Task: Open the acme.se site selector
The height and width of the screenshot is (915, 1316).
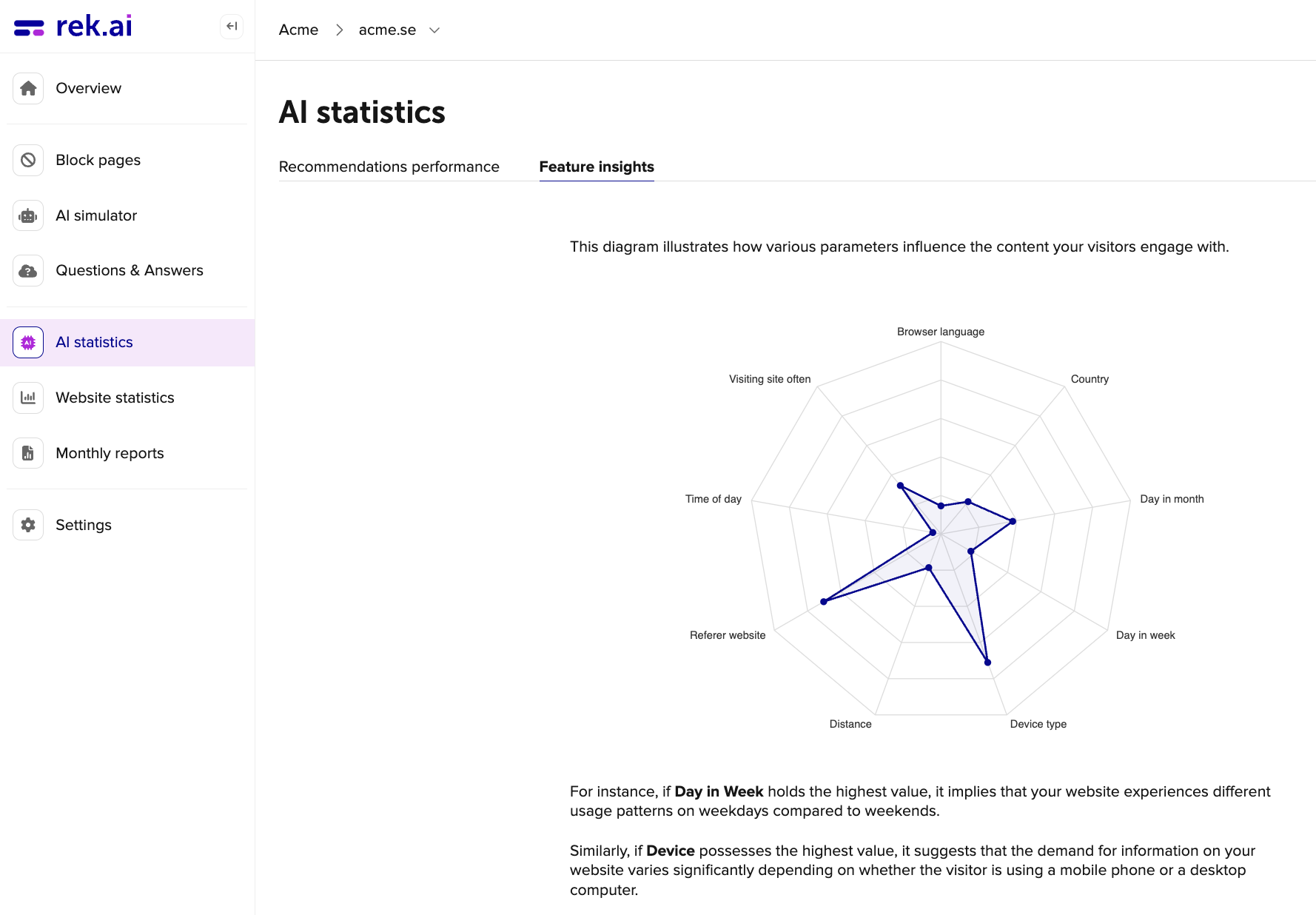Action: click(x=387, y=30)
